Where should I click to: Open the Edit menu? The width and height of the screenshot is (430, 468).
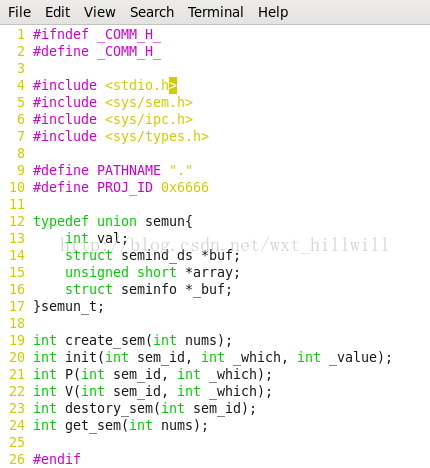point(57,12)
